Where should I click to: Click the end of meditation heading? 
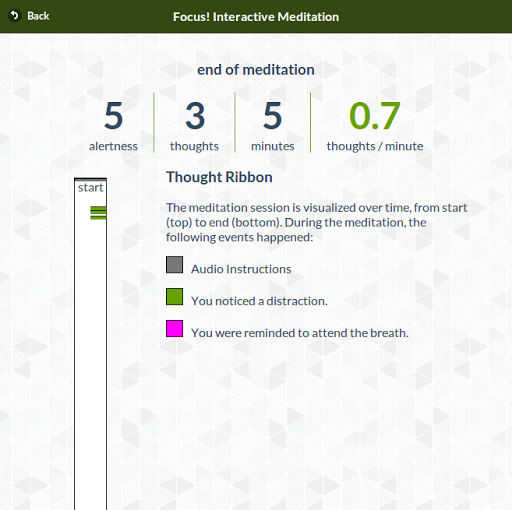[256, 70]
